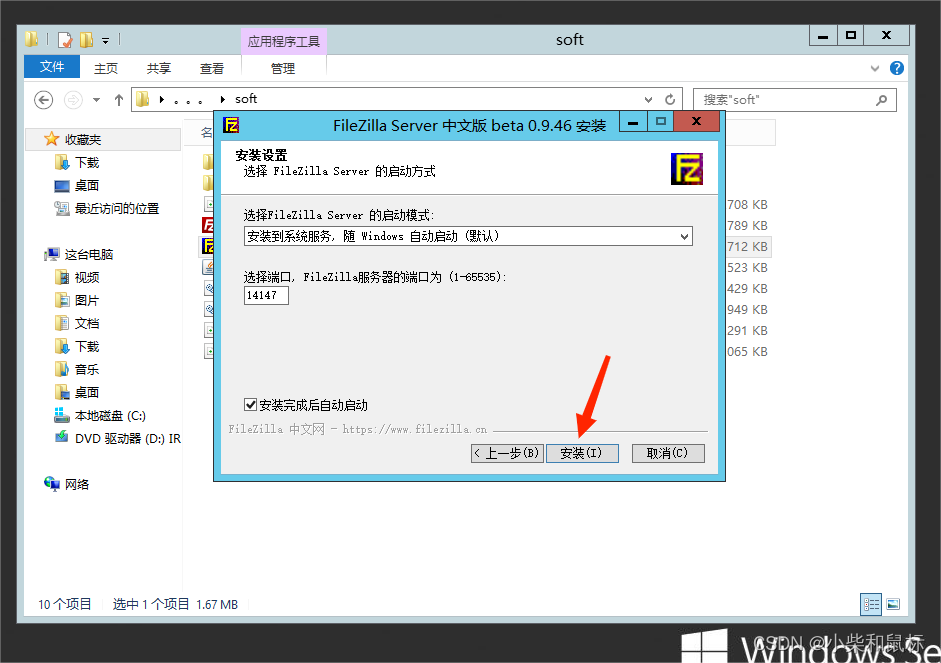This screenshot has height=663, width=941.
Task: Click the Explorer back navigation arrow
Action: coord(43,100)
